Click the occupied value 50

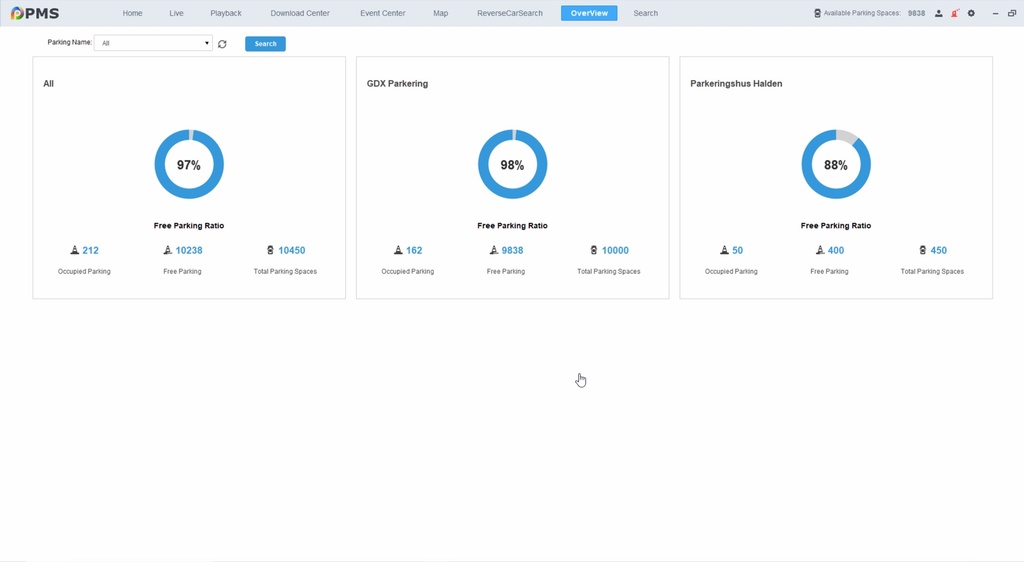pyautogui.click(x=737, y=250)
